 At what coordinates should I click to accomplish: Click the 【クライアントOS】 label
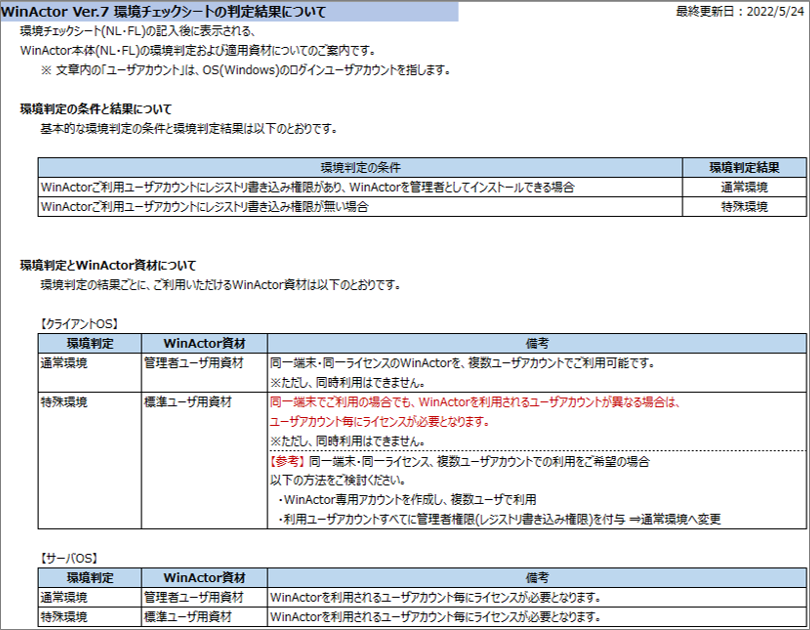tap(79, 324)
